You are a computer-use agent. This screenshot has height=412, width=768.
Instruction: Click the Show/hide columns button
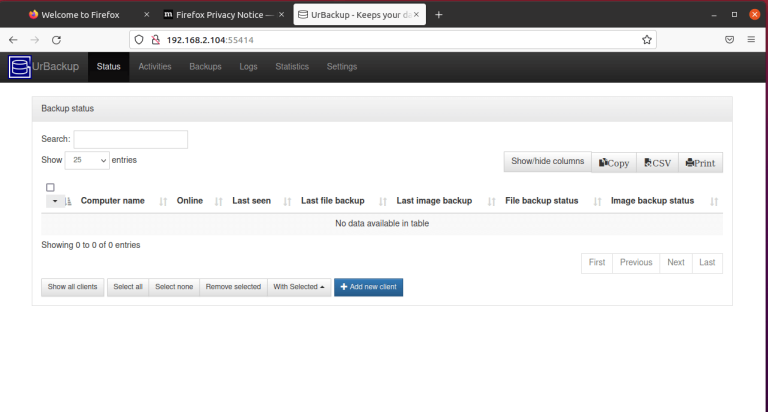click(548, 162)
